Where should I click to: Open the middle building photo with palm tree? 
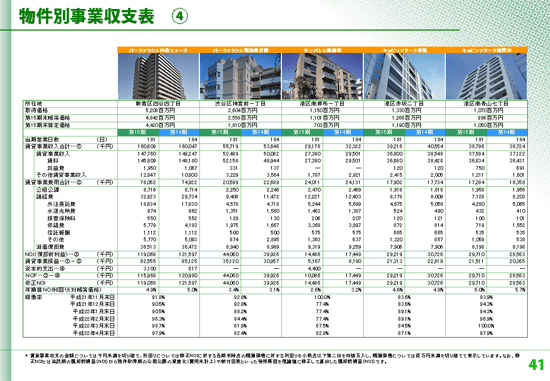[322, 76]
